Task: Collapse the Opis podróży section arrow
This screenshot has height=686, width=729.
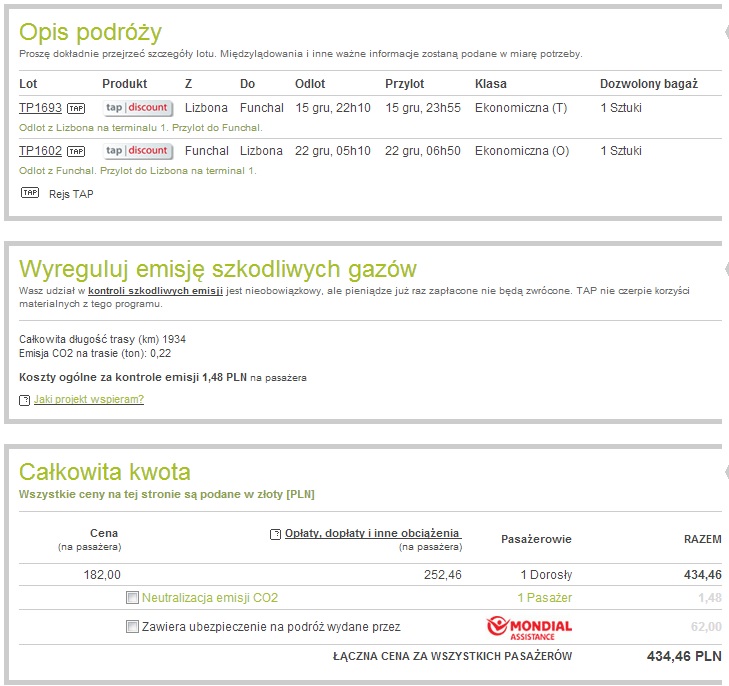Action: 727,32
